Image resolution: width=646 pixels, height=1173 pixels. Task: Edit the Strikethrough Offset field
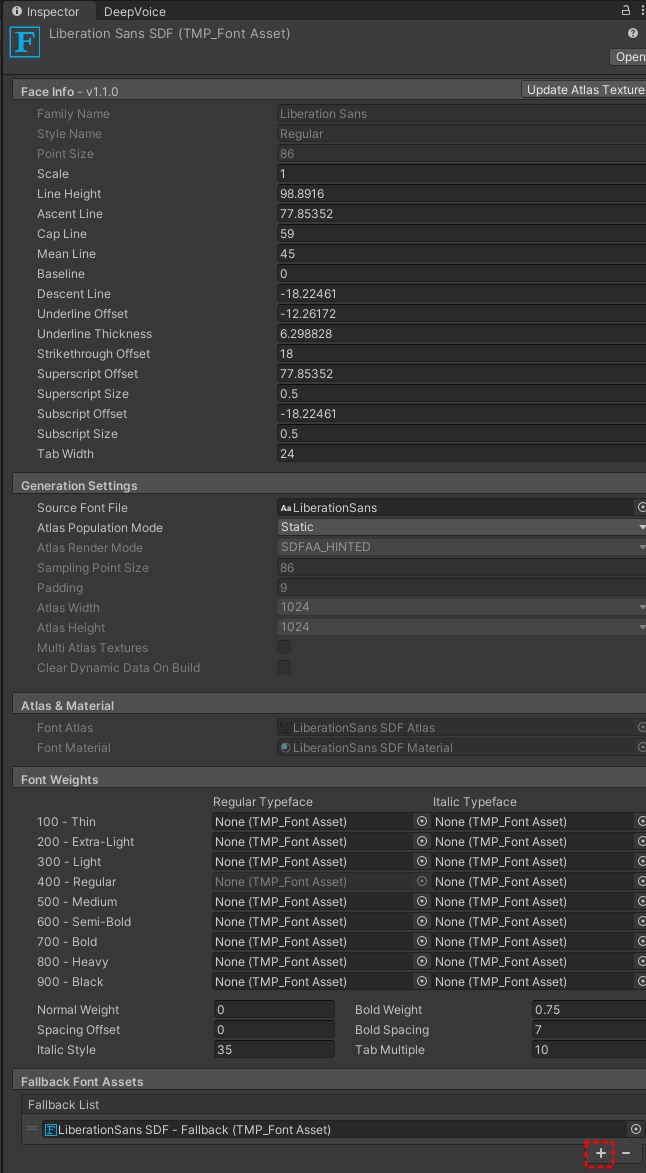click(x=461, y=354)
